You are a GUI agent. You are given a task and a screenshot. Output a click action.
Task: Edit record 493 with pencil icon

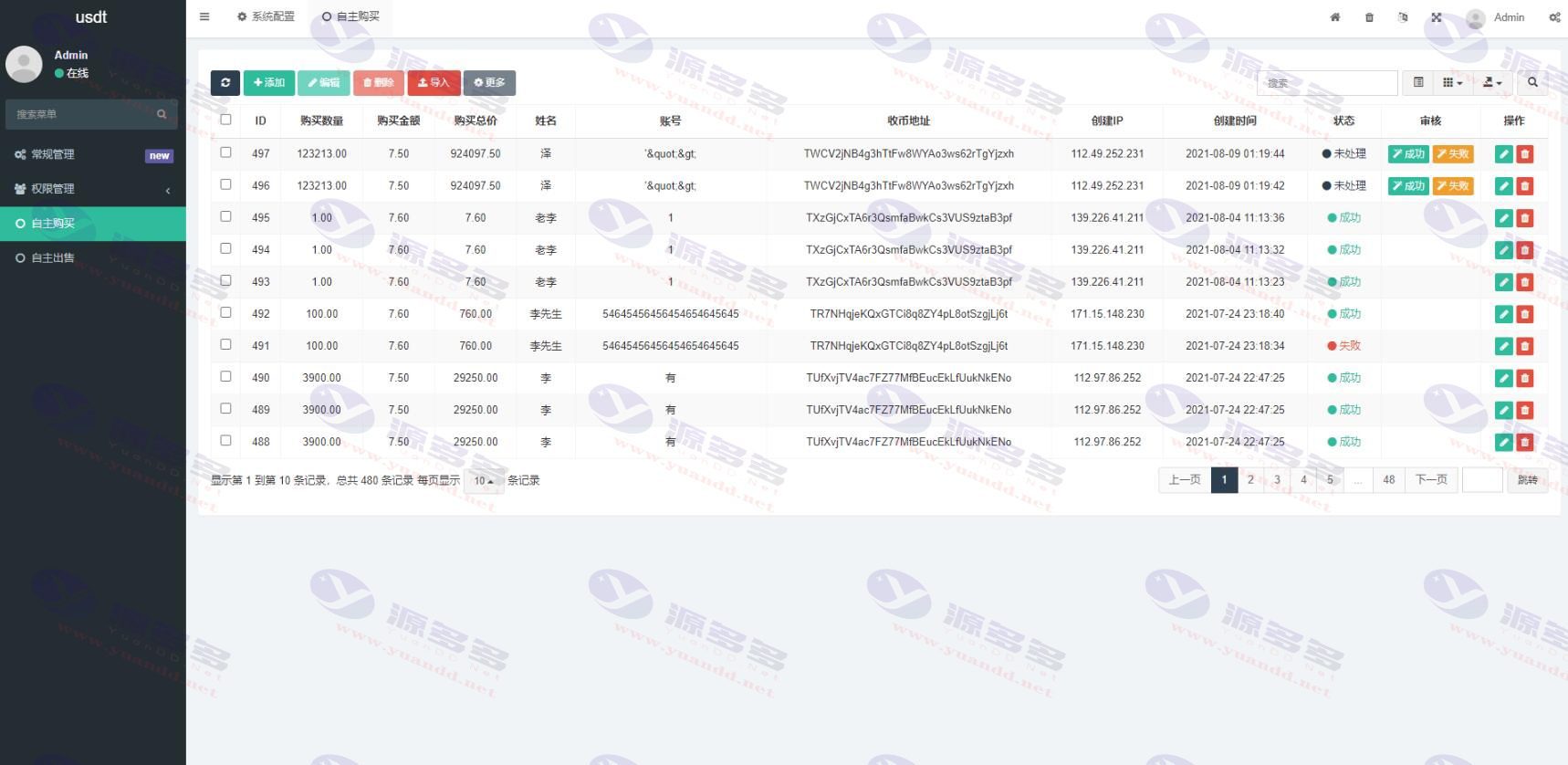[1504, 282]
